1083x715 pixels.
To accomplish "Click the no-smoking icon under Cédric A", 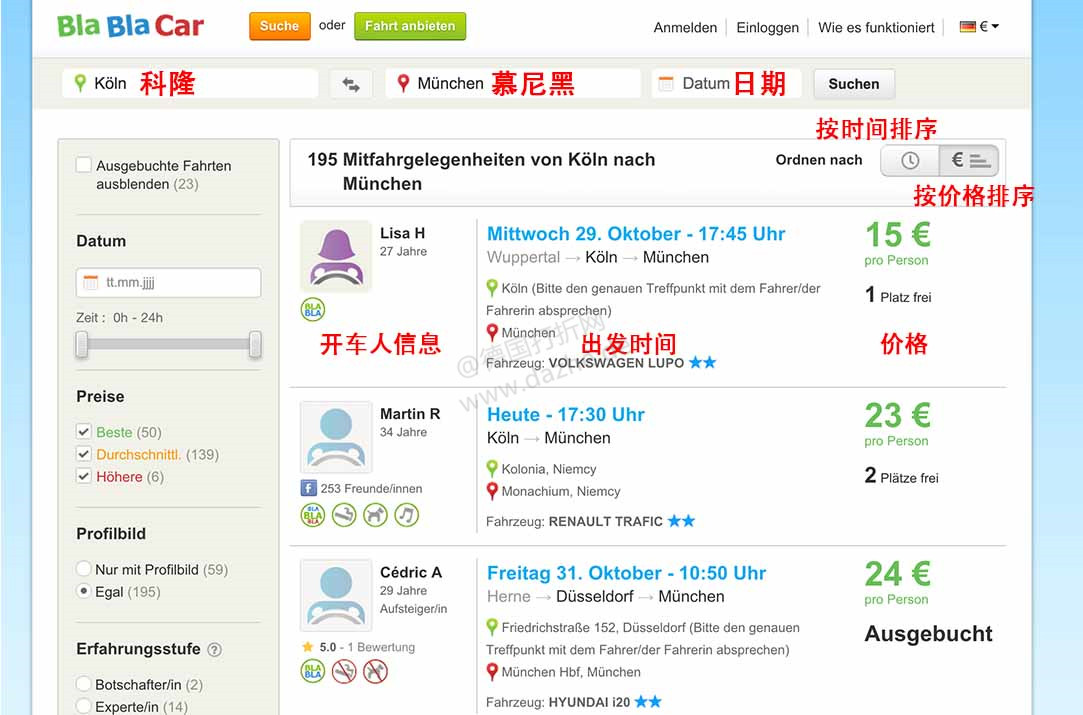I will click(344, 671).
